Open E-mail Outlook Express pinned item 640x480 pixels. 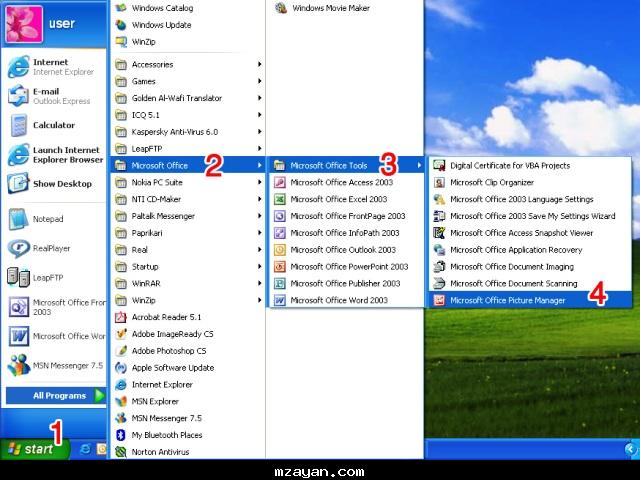(x=55, y=96)
